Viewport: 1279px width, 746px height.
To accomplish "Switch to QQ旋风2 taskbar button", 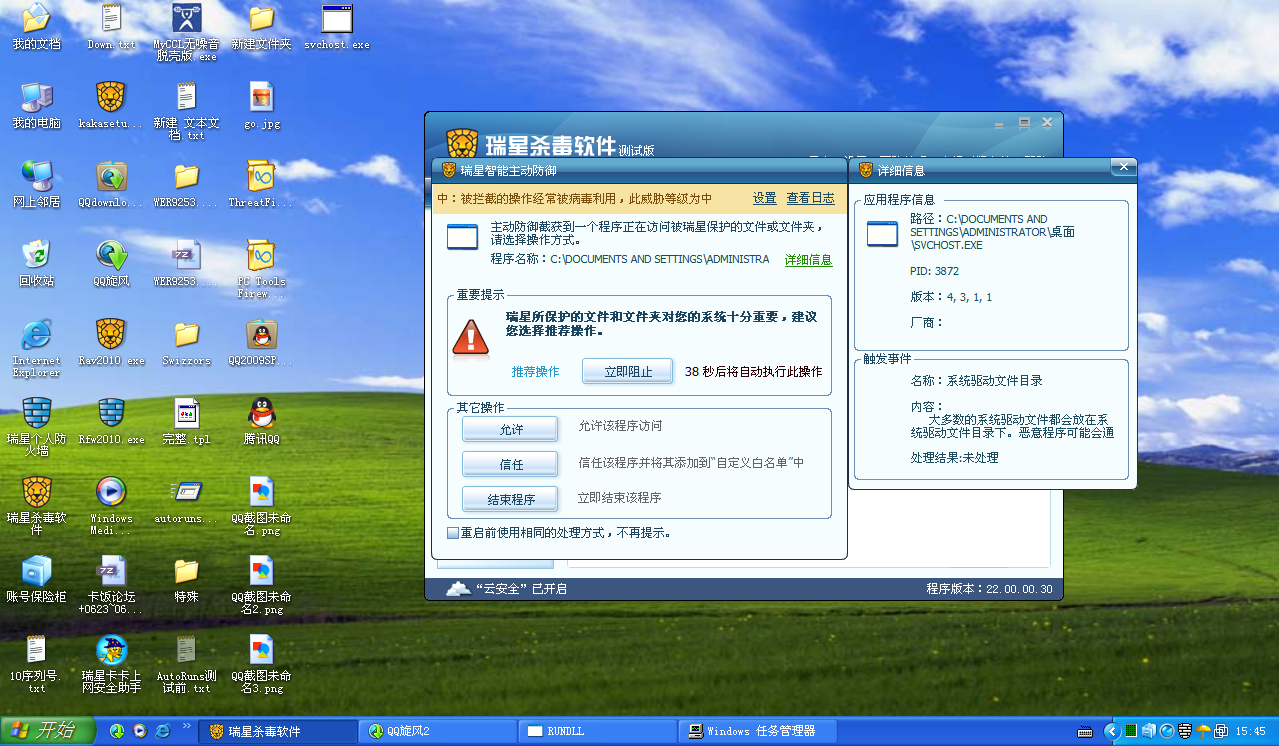I will pyautogui.click(x=438, y=731).
